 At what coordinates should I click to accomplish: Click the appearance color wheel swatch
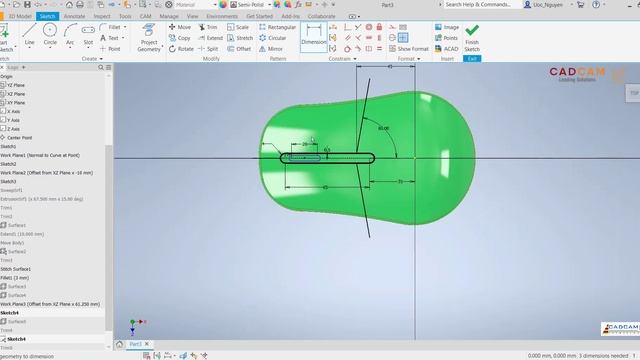click(223, 4)
